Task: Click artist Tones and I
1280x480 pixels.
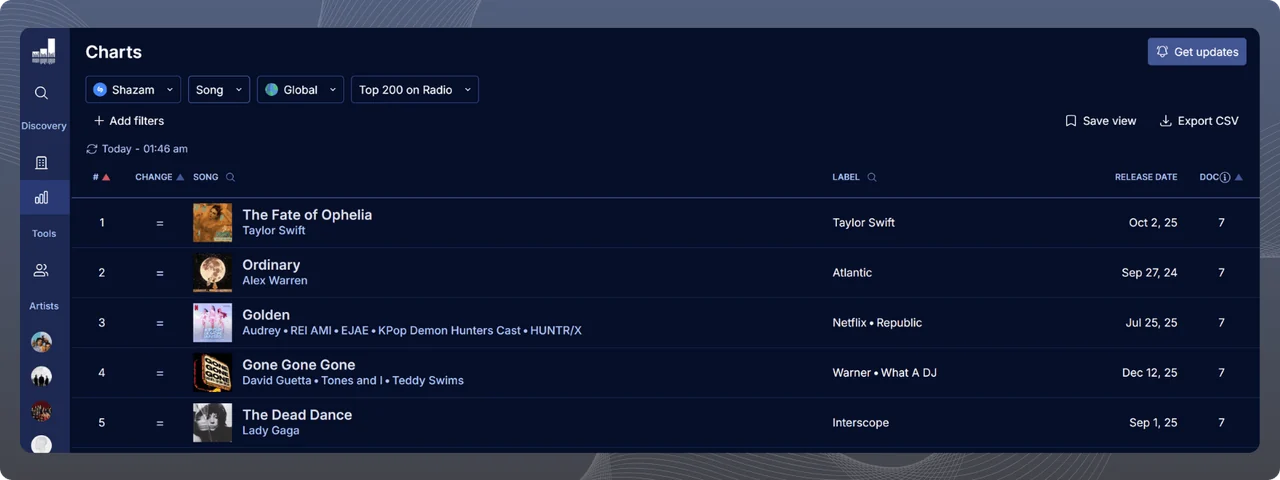Action: 352,381
